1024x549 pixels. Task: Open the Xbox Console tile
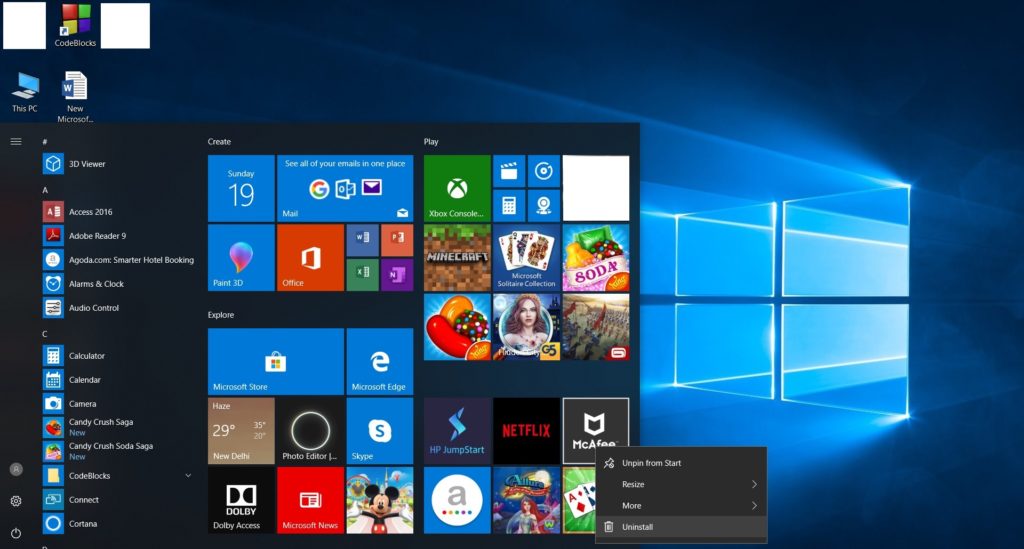point(457,189)
